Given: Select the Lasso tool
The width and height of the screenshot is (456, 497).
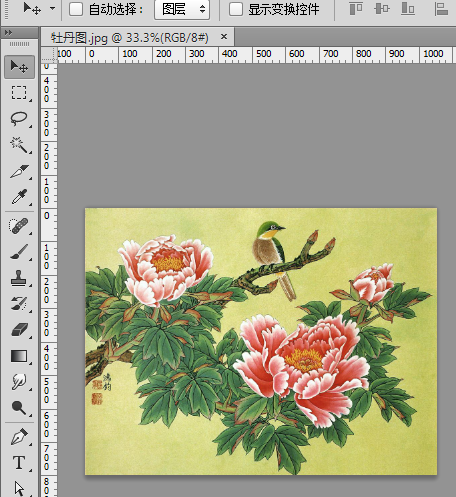Looking at the screenshot, I should (x=19, y=119).
